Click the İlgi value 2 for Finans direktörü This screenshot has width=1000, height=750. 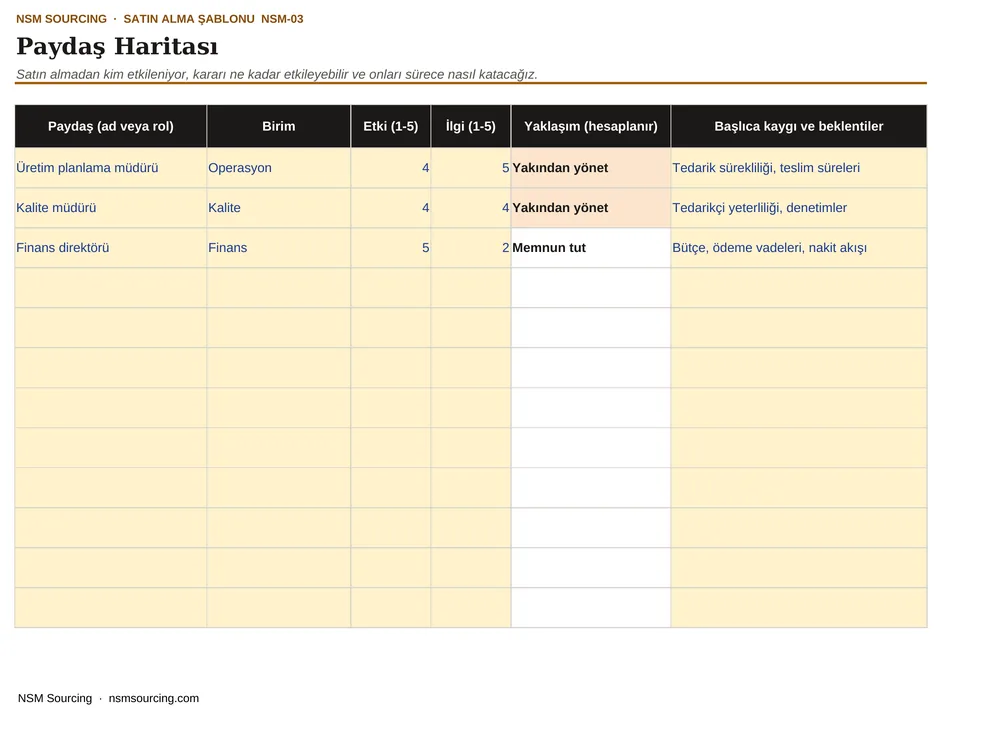471,248
